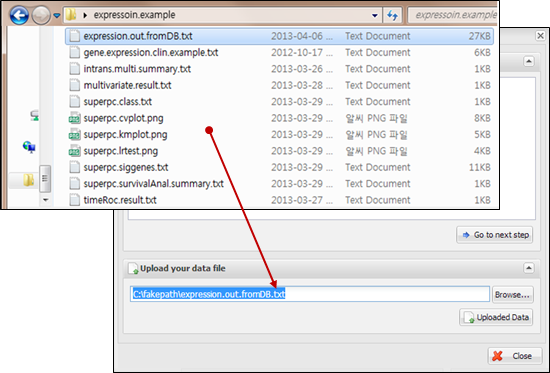Image resolution: width=550 pixels, height=373 pixels.
Task: Collapse the Upload your data file panel
Action: click(x=529, y=268)
